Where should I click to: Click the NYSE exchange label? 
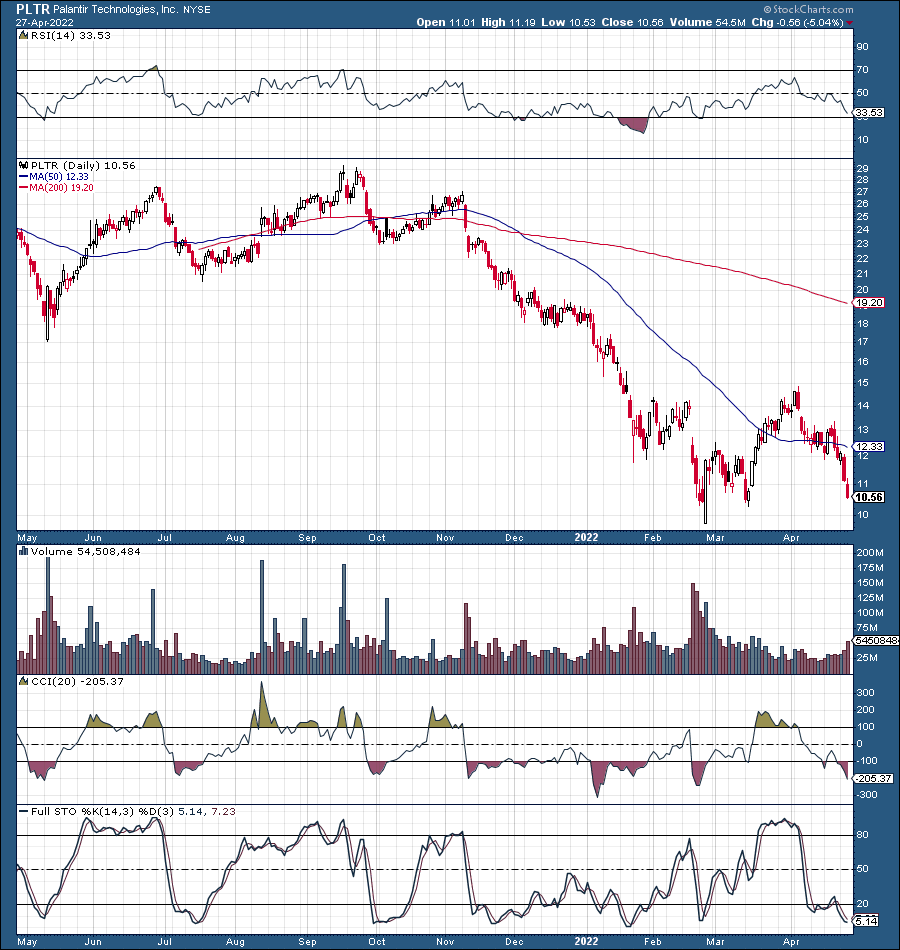point(197,10)
